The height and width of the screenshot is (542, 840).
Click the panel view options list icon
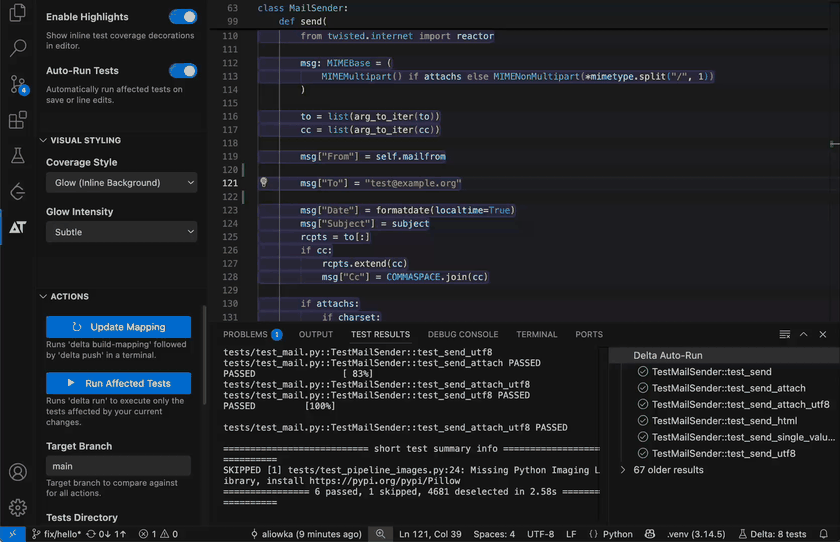click(x=785, y=334)
